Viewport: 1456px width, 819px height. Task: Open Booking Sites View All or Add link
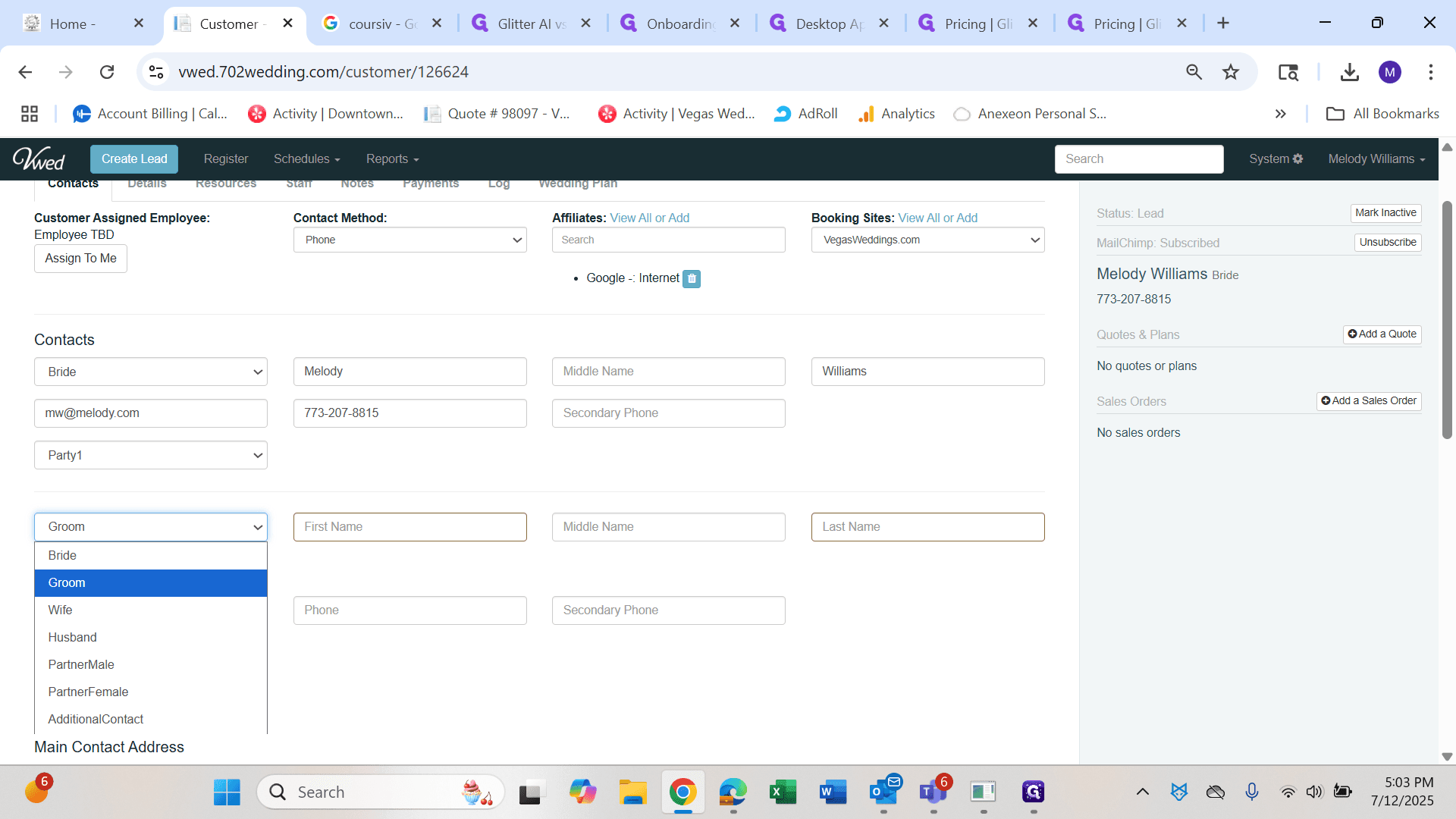(x=938, y=218)
